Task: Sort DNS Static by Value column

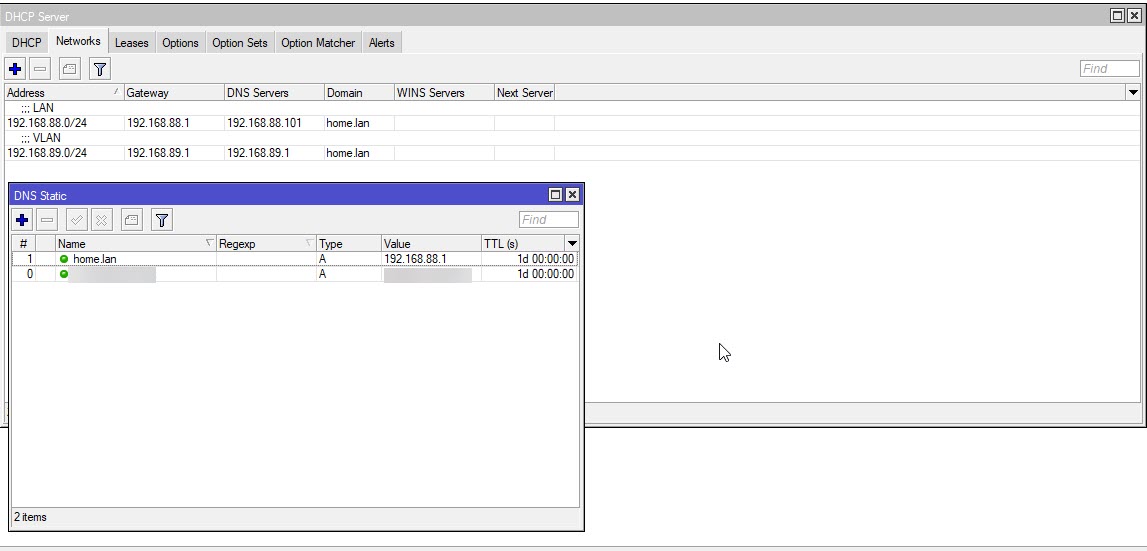Action: tap(432, 244)
